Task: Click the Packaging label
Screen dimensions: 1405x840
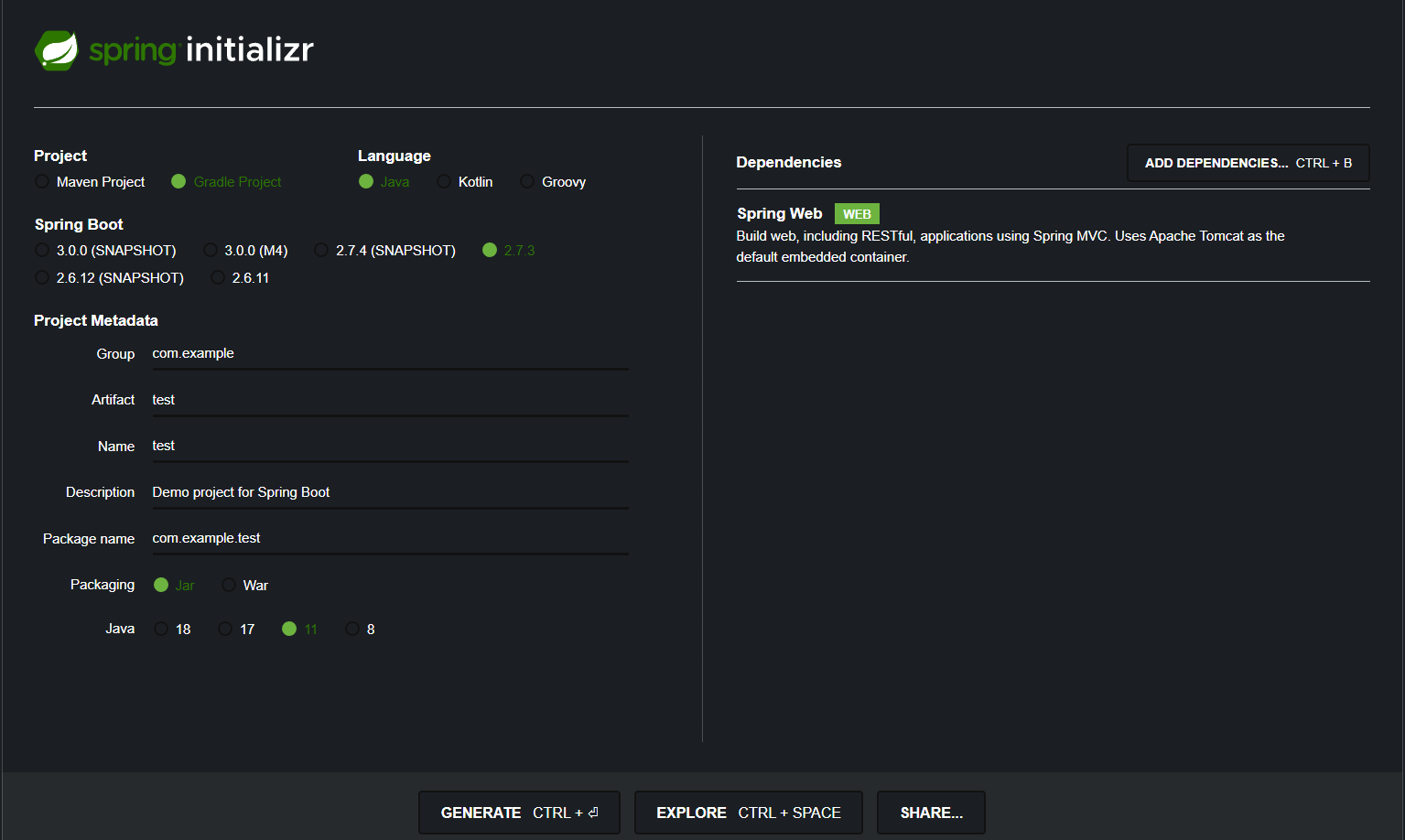Action: [x=103, y=585]
